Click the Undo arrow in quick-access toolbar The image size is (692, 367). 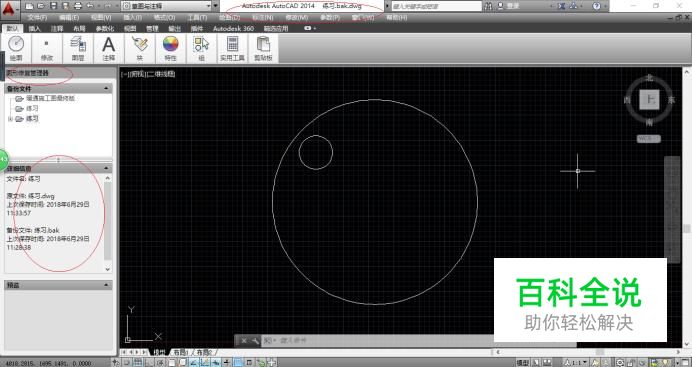point(90,6)
